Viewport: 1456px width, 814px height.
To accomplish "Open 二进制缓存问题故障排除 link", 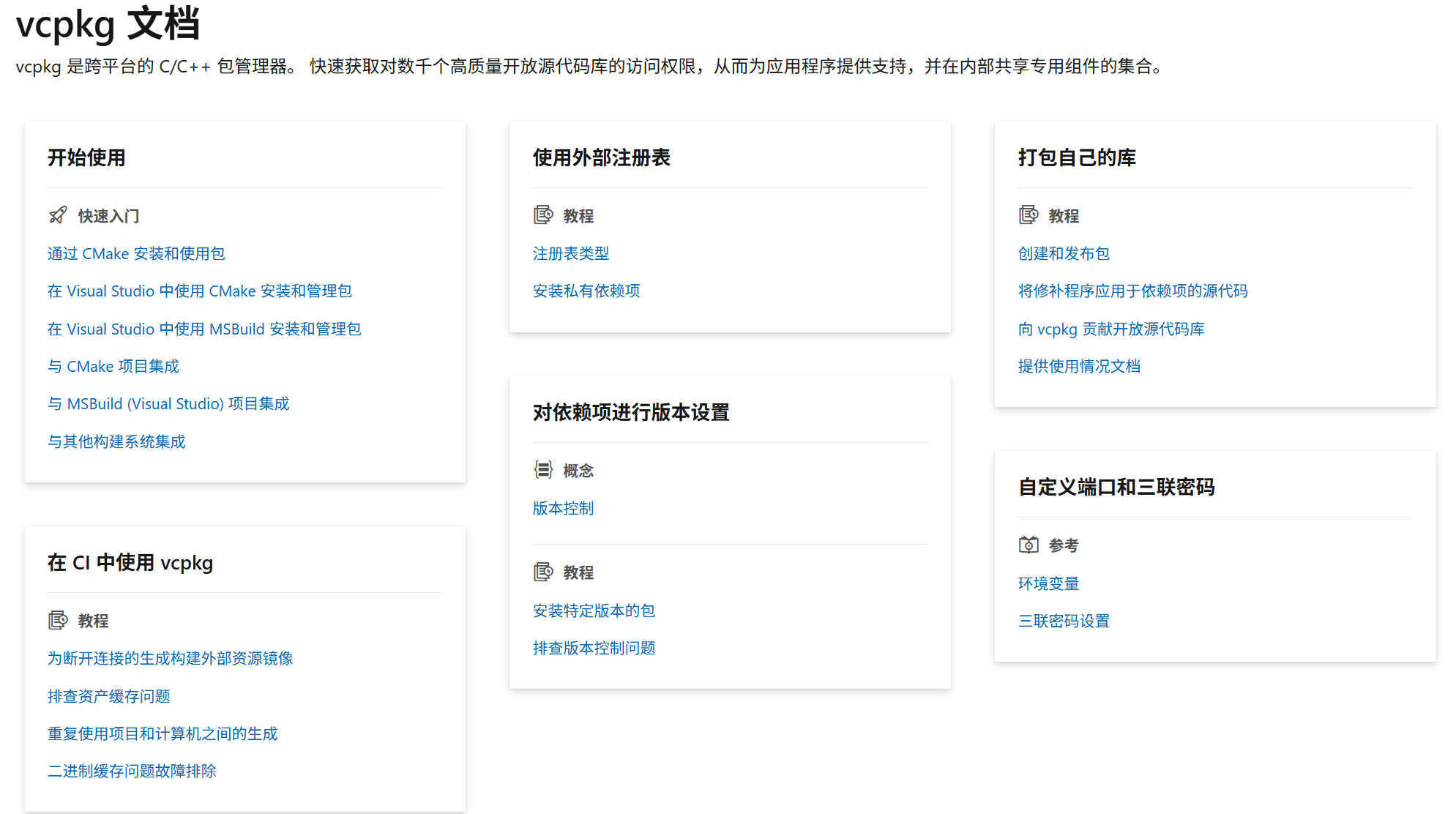I will point(132,771).
